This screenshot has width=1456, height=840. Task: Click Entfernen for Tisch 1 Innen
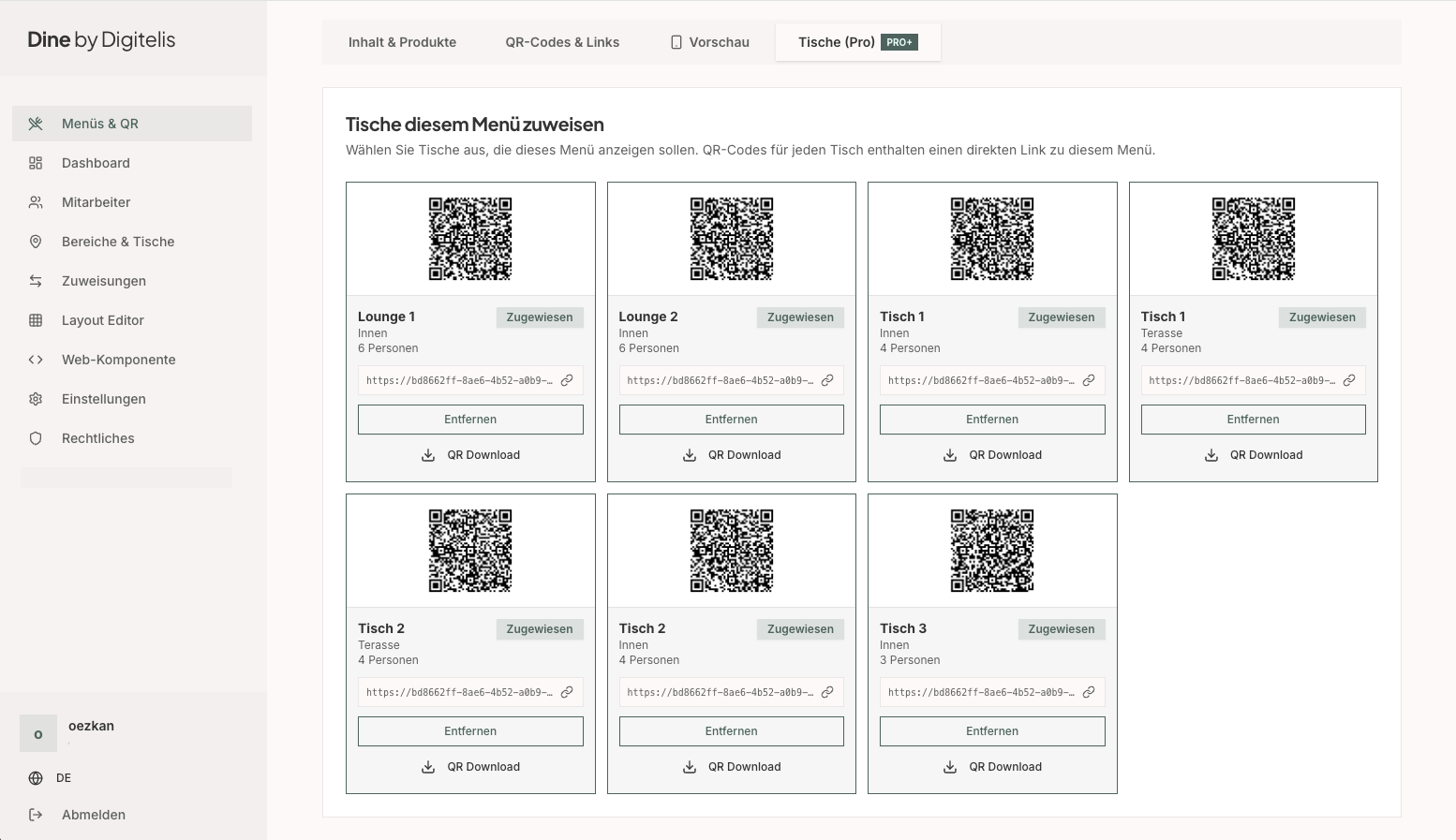click(992, 420)
